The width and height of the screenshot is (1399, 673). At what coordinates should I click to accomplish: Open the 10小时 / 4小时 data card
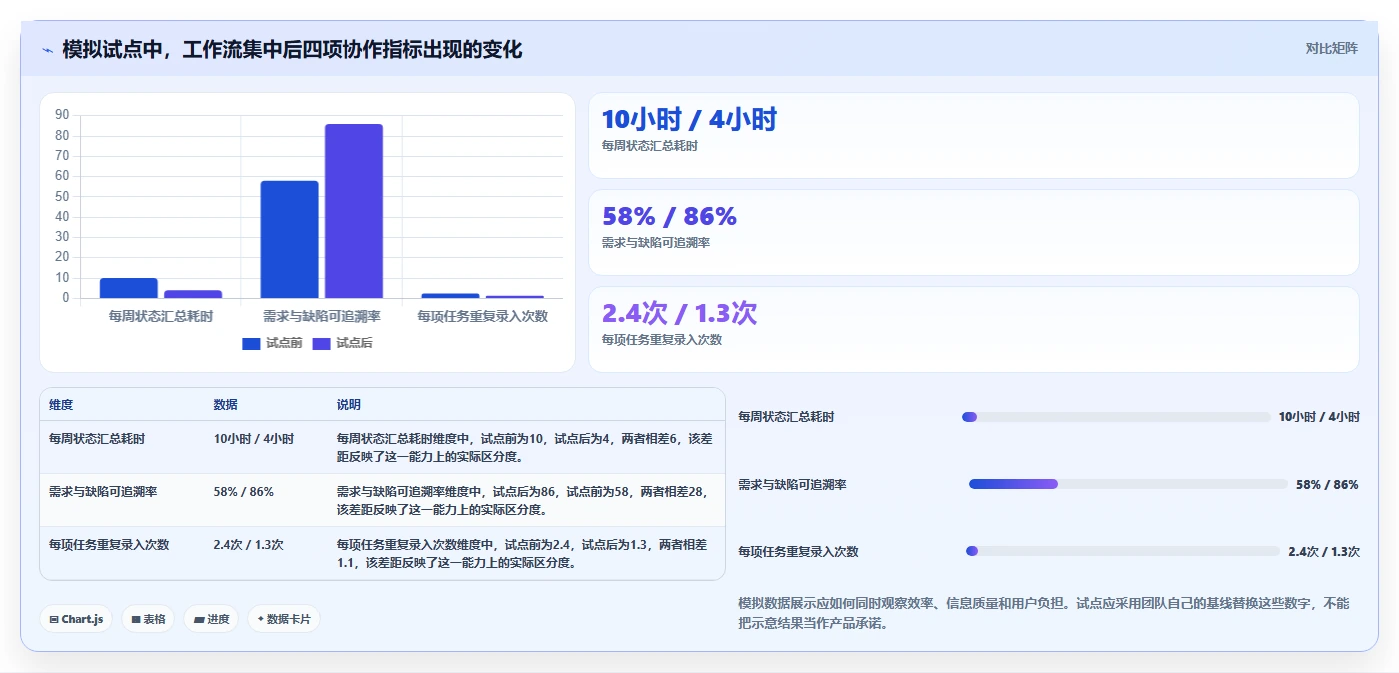(x=973, y=135)
